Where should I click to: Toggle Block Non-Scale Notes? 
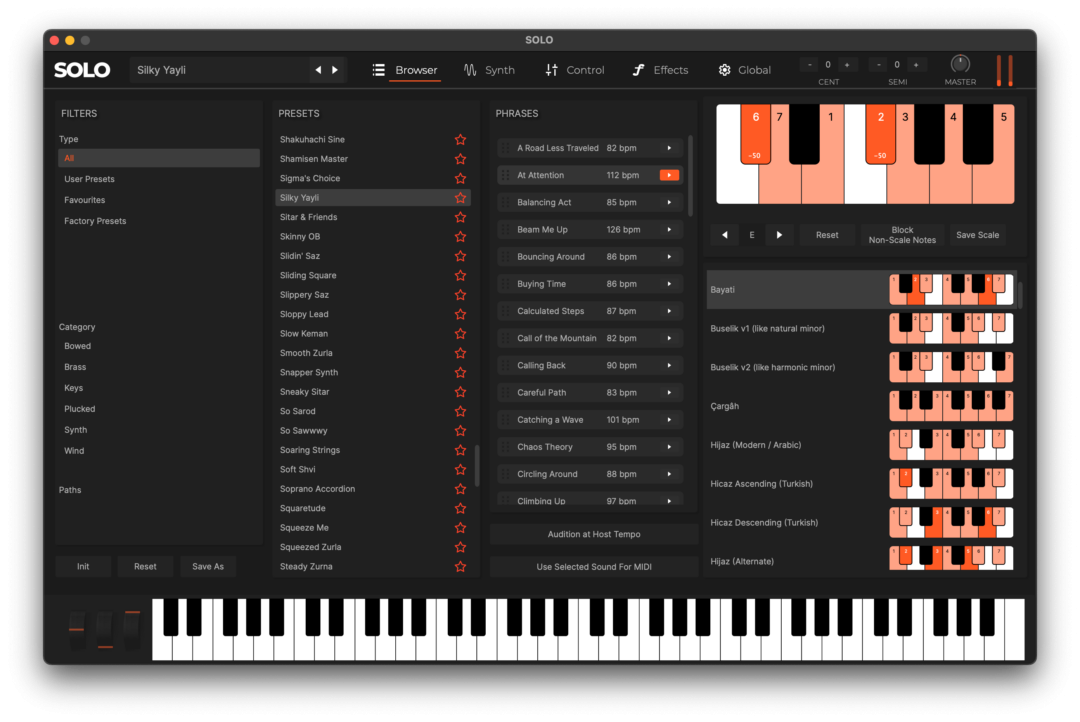tap(902, 235)
